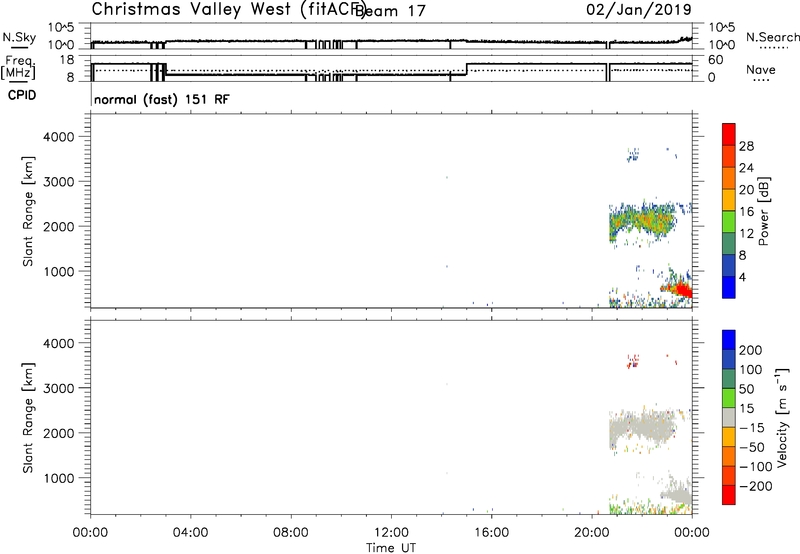Image resolution: width=800 pixels, height=554 pixels.
Task: Click the '18' tick on frequency axis
Action: [66, 60]
